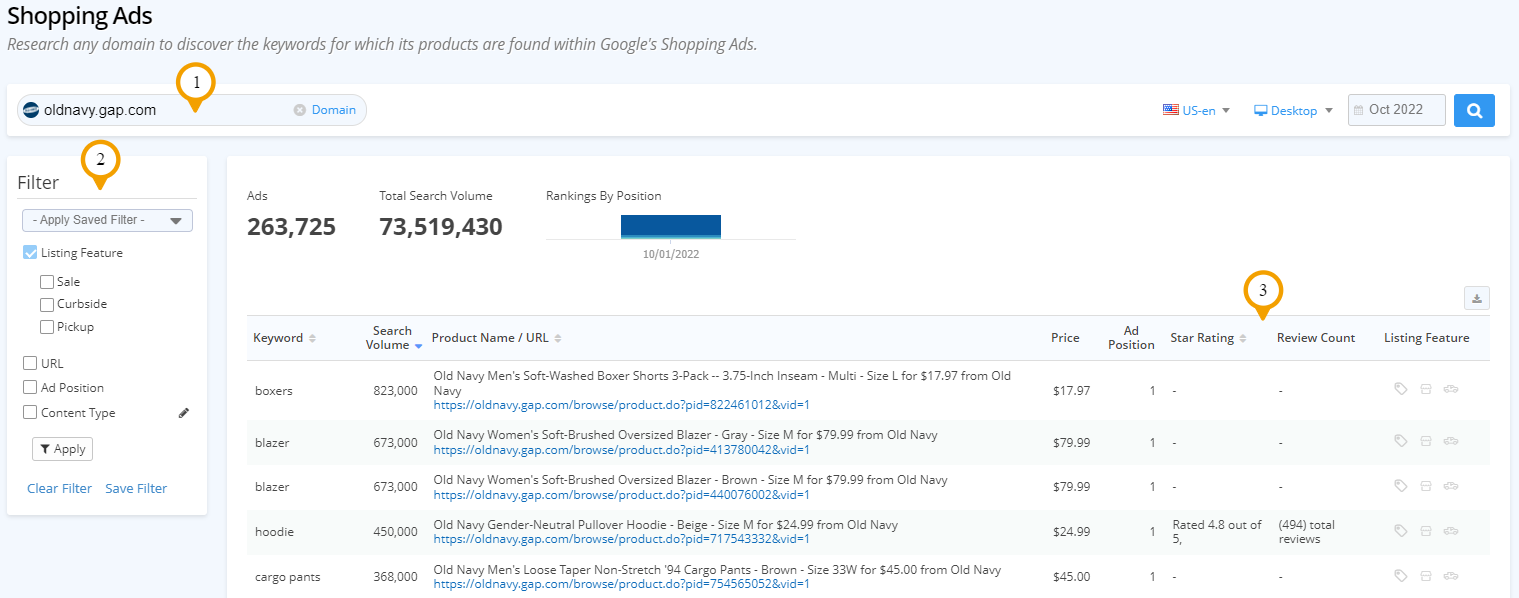Click the pickup car icon in boxers row
The width and height of the screenshot is (1519, 598).
point(1451,389)
